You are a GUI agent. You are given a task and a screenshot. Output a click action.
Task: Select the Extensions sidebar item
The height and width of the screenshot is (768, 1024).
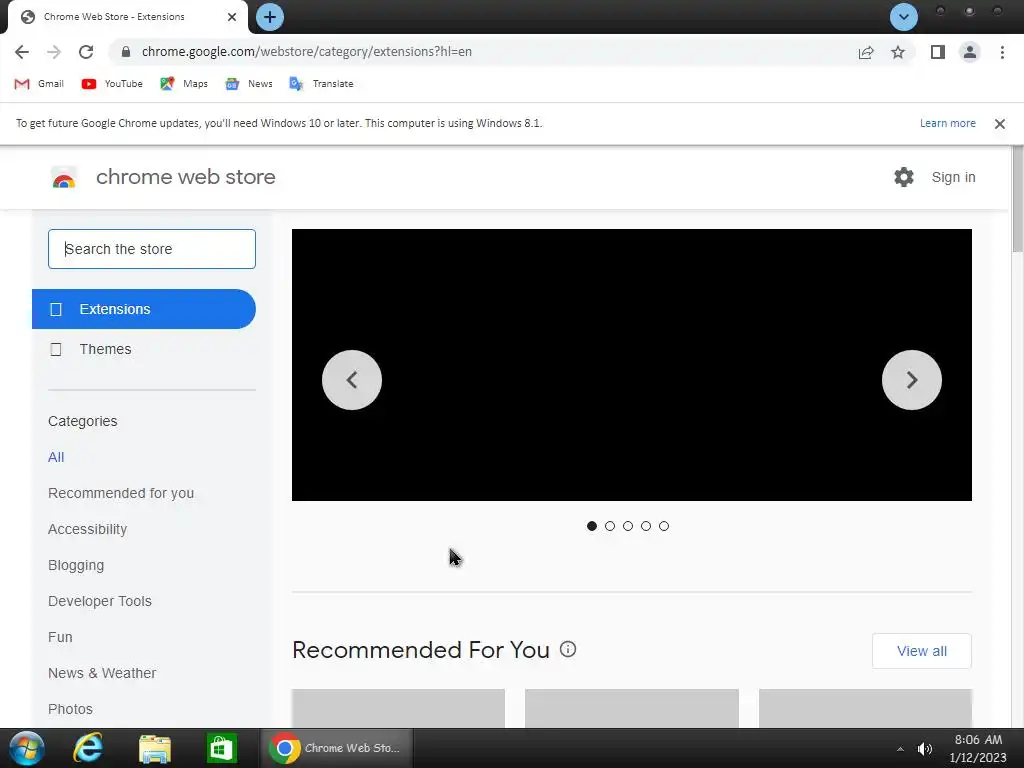pos(144,309)
